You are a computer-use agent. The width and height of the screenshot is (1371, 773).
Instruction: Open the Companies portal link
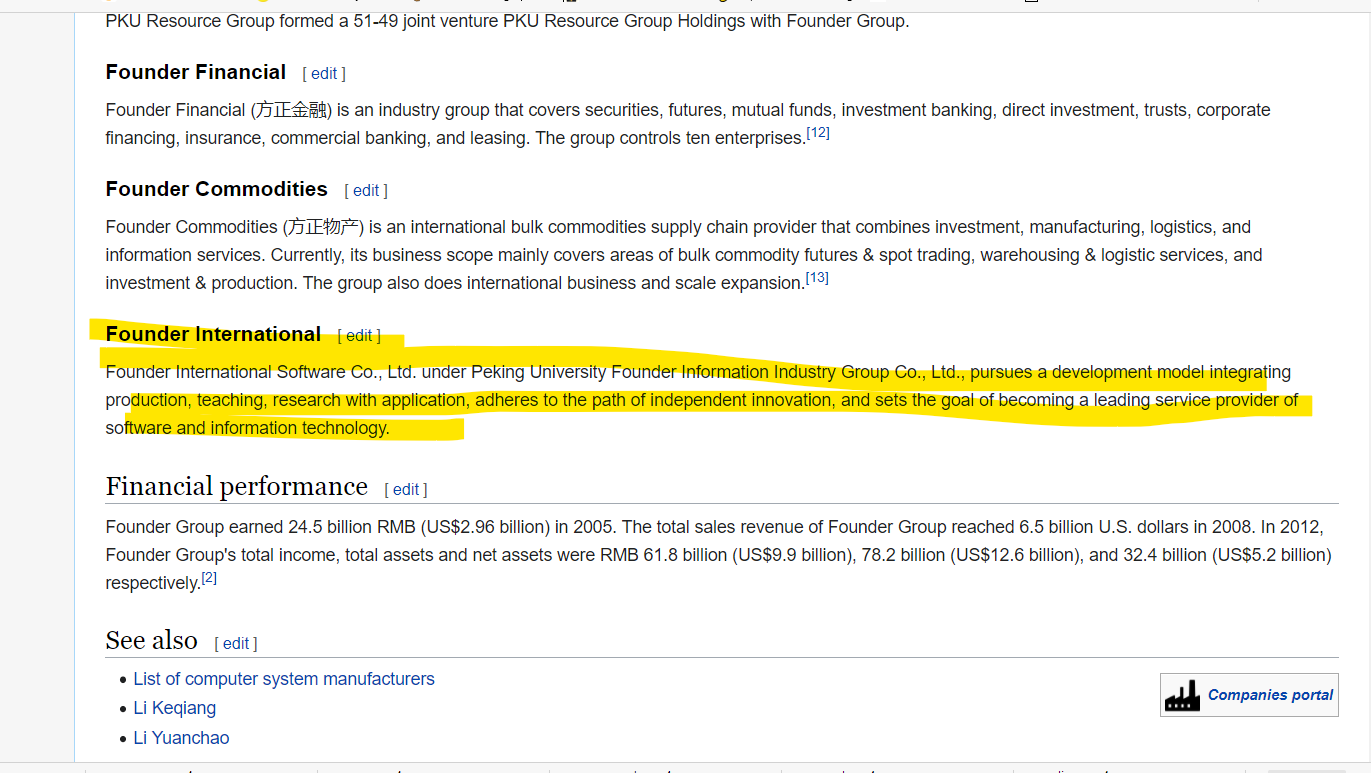point(1270,695)
